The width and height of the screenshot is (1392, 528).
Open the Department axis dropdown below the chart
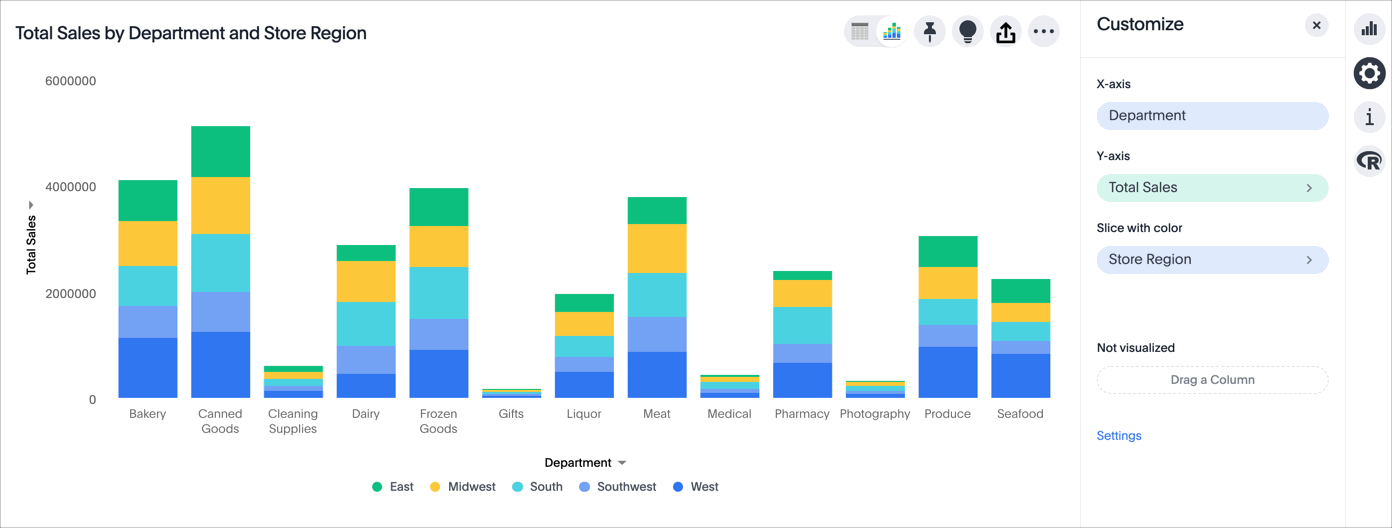586,463
